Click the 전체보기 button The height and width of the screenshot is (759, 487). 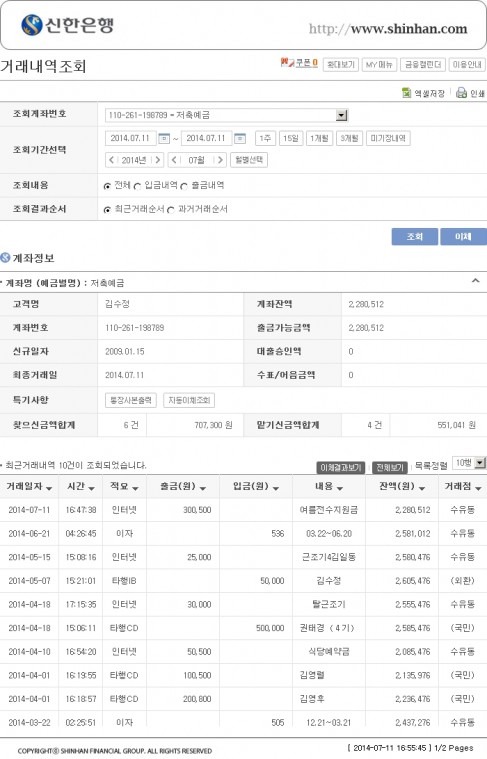389,468
